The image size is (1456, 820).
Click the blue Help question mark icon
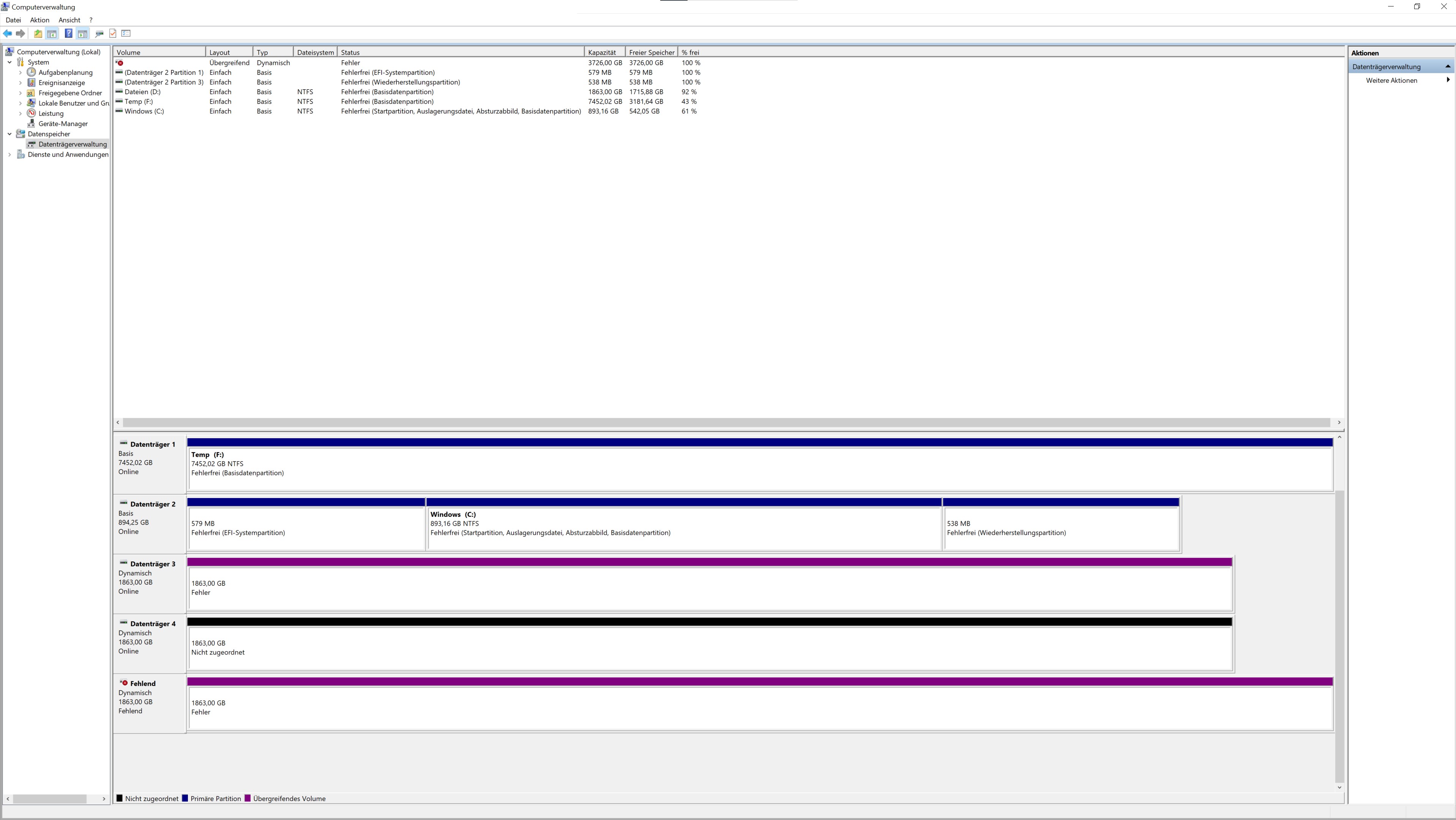[x=68, y=33]
